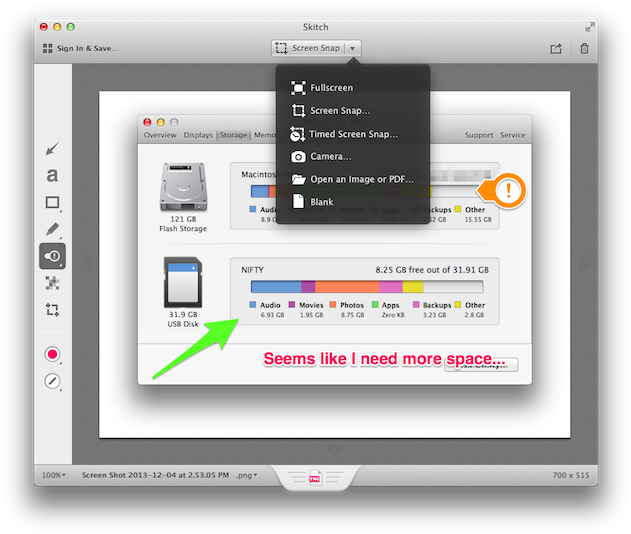Expand the Screen Snap dropdown arrow
This screenshot has width=631, height=534.
[x=353, y=48]
